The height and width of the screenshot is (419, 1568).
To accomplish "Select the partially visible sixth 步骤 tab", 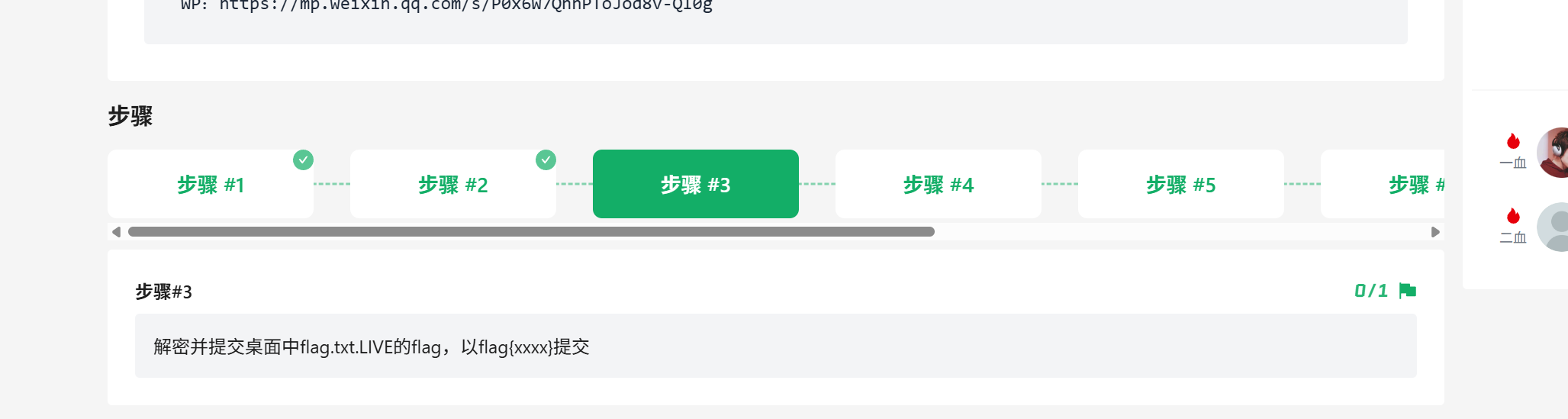I will point(1383,184).
